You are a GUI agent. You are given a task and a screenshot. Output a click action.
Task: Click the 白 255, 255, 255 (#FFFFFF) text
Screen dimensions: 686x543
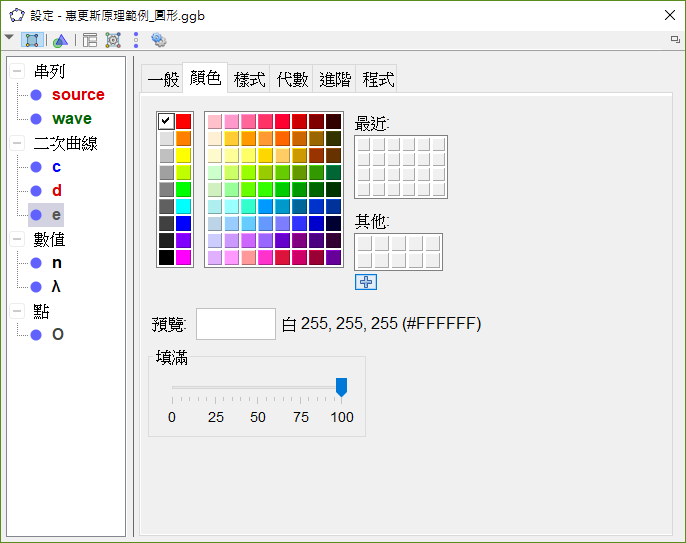(381, 324)
